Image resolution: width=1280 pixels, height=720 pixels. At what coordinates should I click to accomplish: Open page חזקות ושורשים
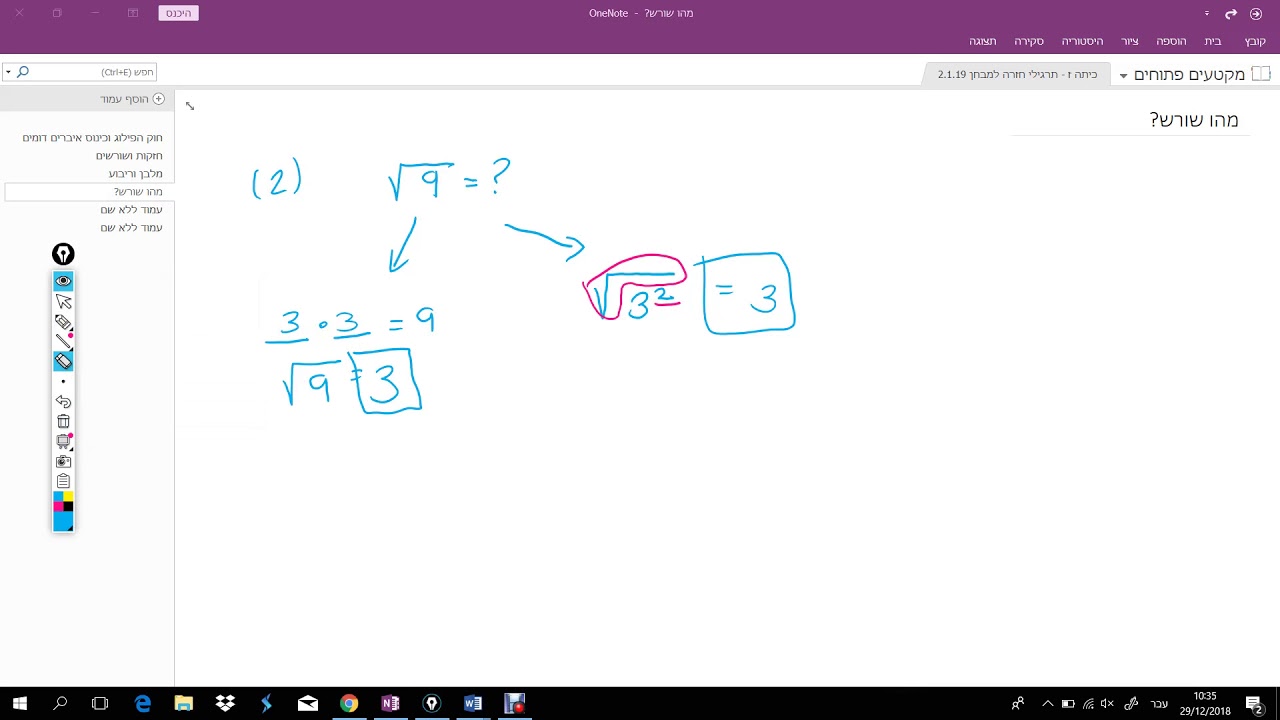coord(129,156)
